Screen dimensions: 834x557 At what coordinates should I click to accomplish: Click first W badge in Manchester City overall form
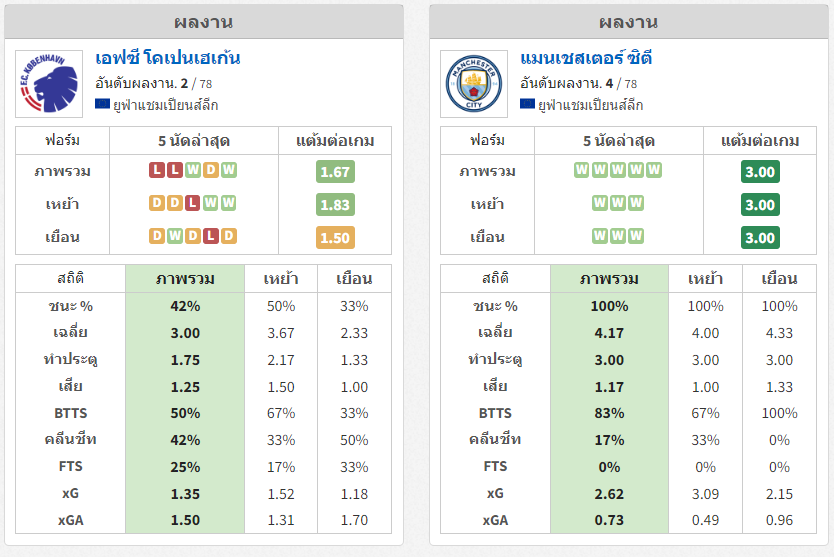coord(581,170)
